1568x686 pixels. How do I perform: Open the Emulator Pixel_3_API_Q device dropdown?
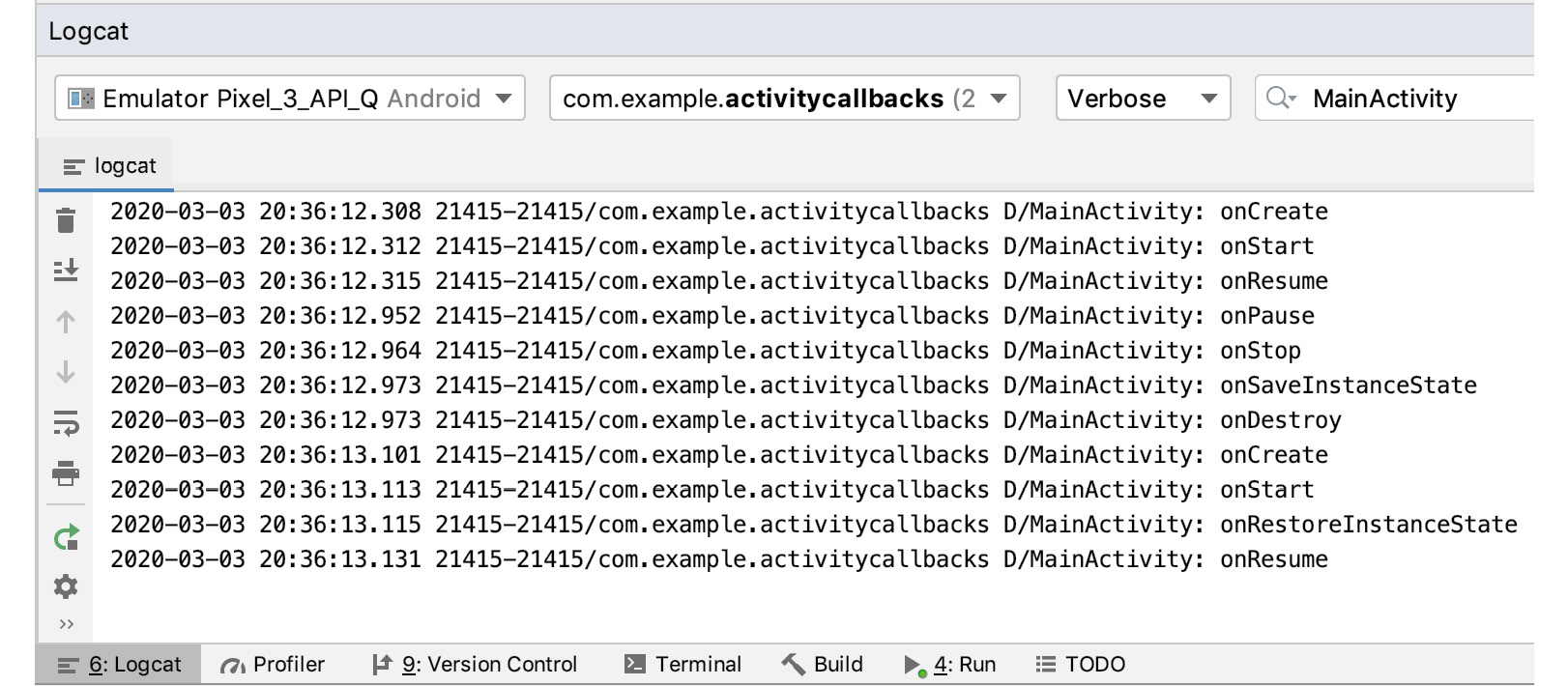[290, 99]
